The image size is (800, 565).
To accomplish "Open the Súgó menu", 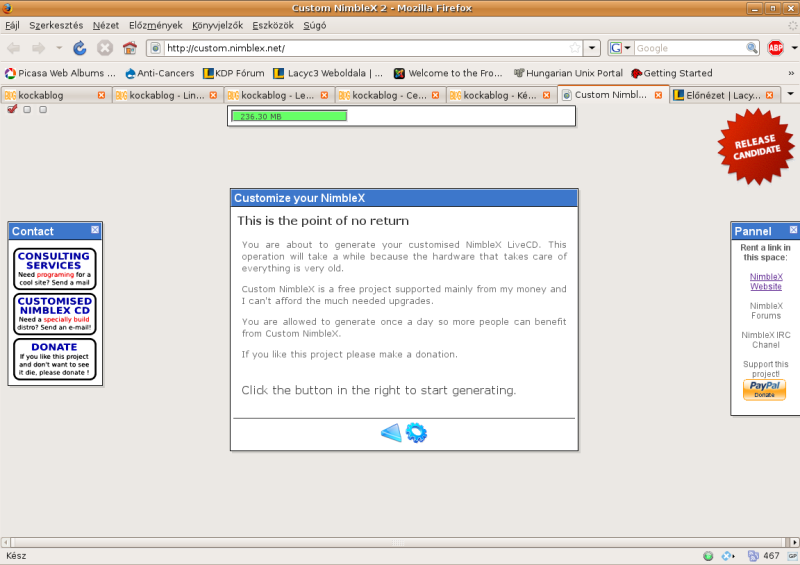I will 315,26.
